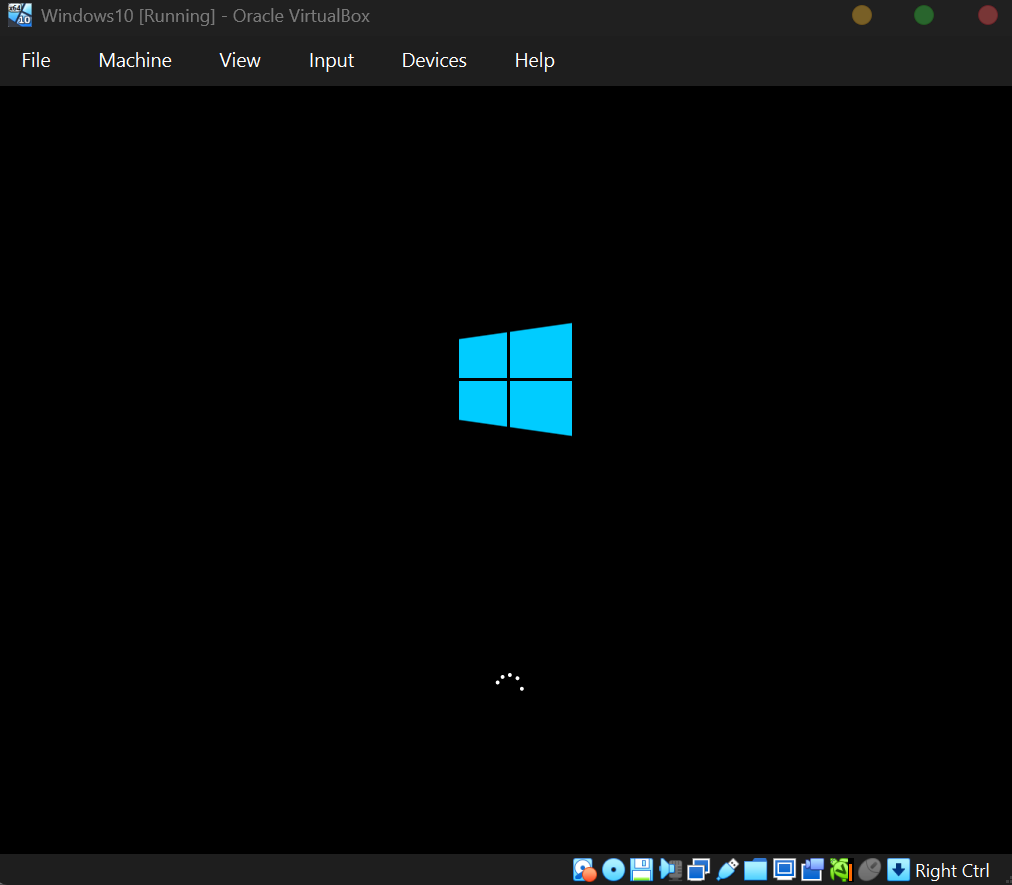Open the View menu

(239, 60)
